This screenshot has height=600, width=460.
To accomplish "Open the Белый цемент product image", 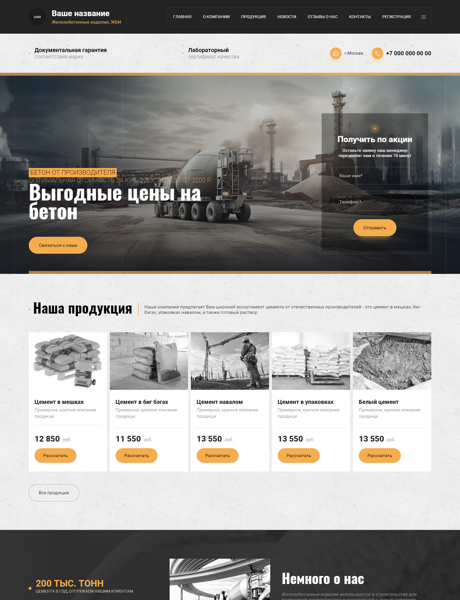I will (x=392, y=361).
